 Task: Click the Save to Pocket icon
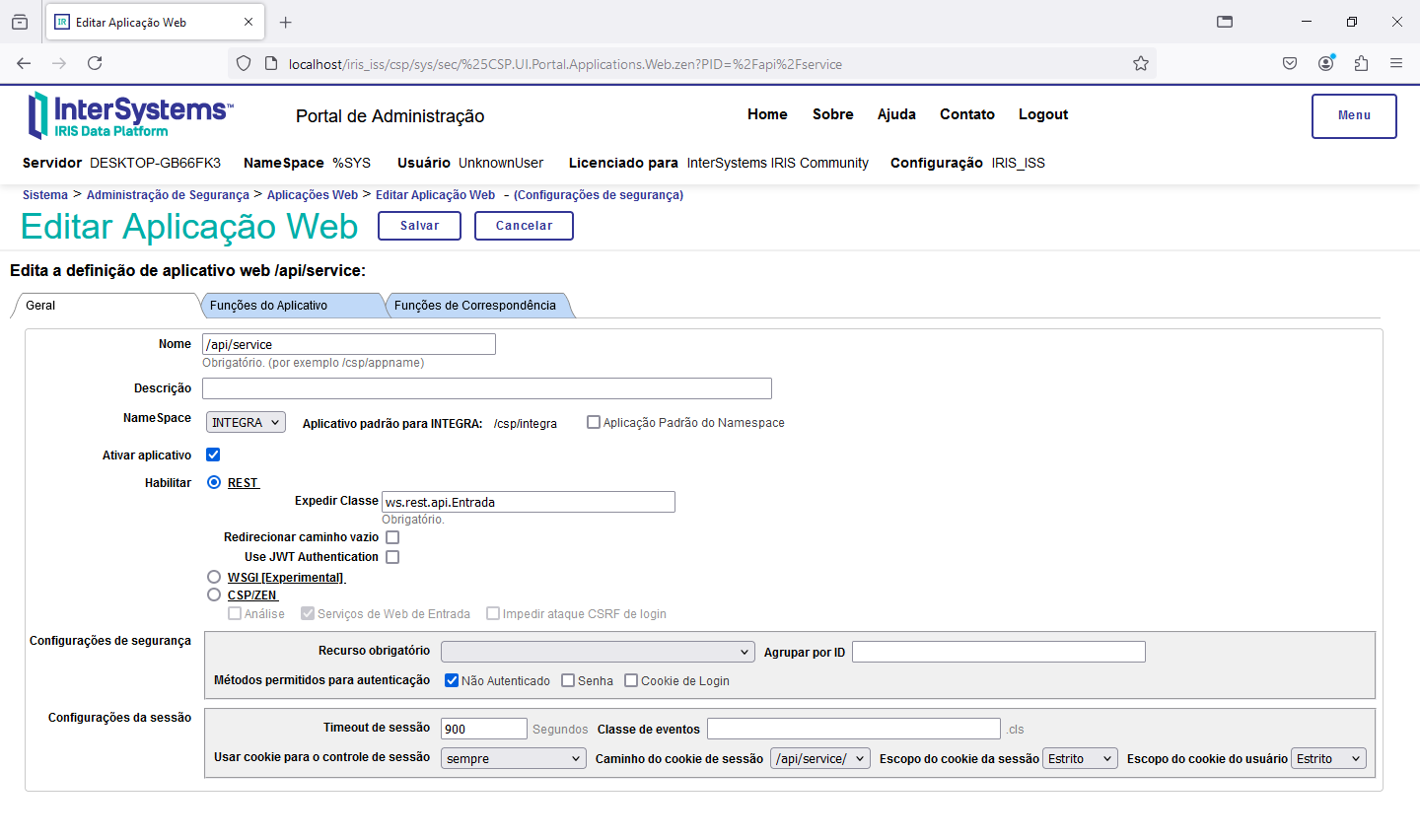click(1290, 63)
